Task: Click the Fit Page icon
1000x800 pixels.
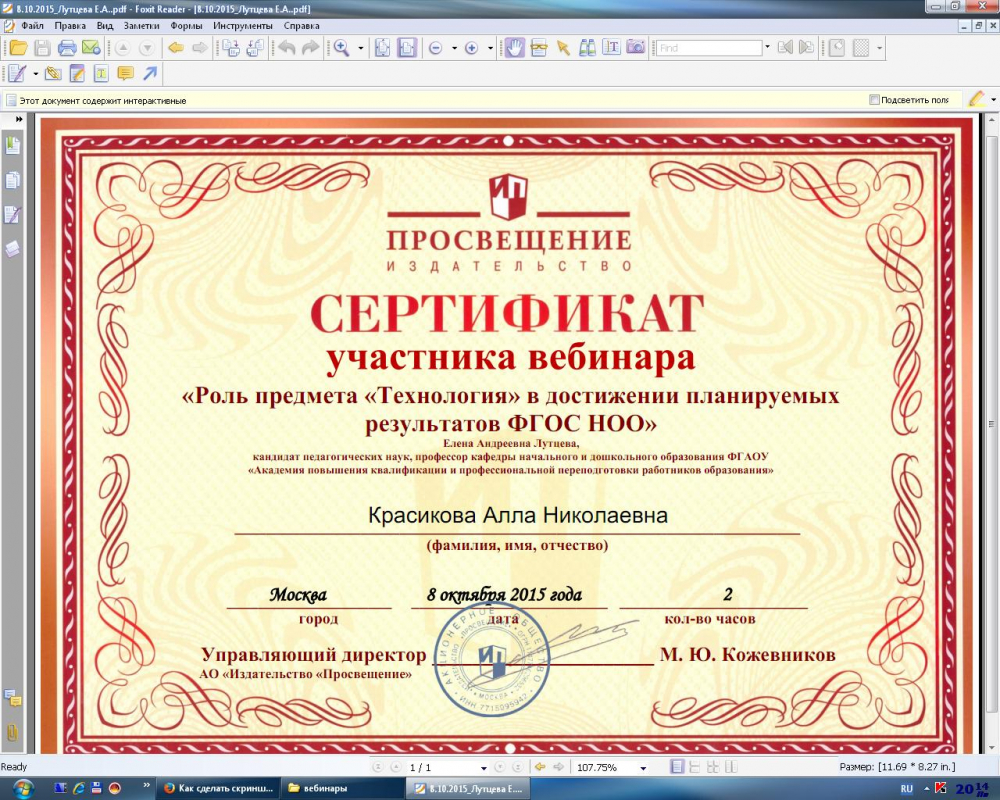Action: pos(383,48)
